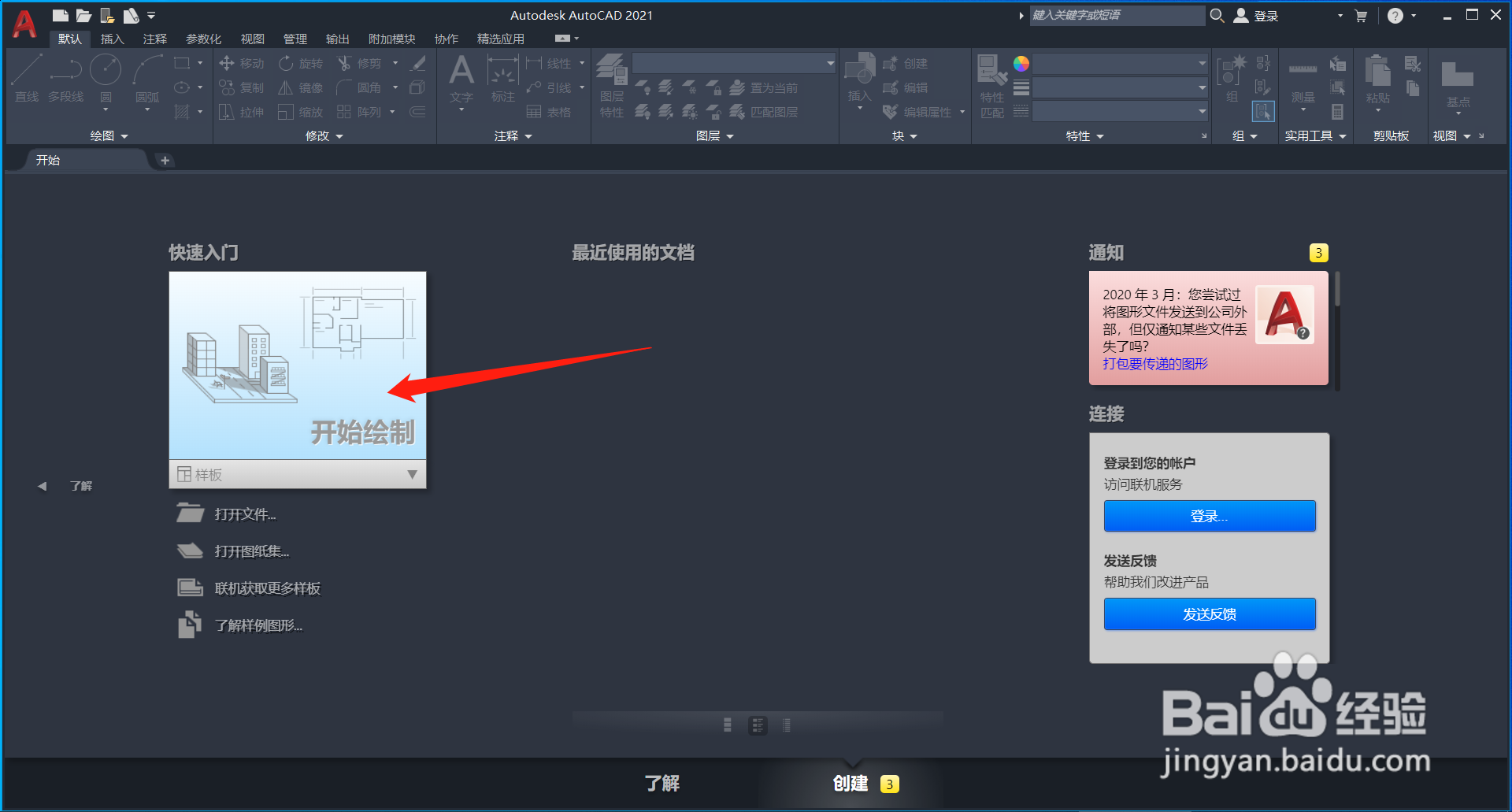Click the Help question mark icon
Viewport: 1512px width, 812px height.
pyautogui.click(x=1395, y=16)
